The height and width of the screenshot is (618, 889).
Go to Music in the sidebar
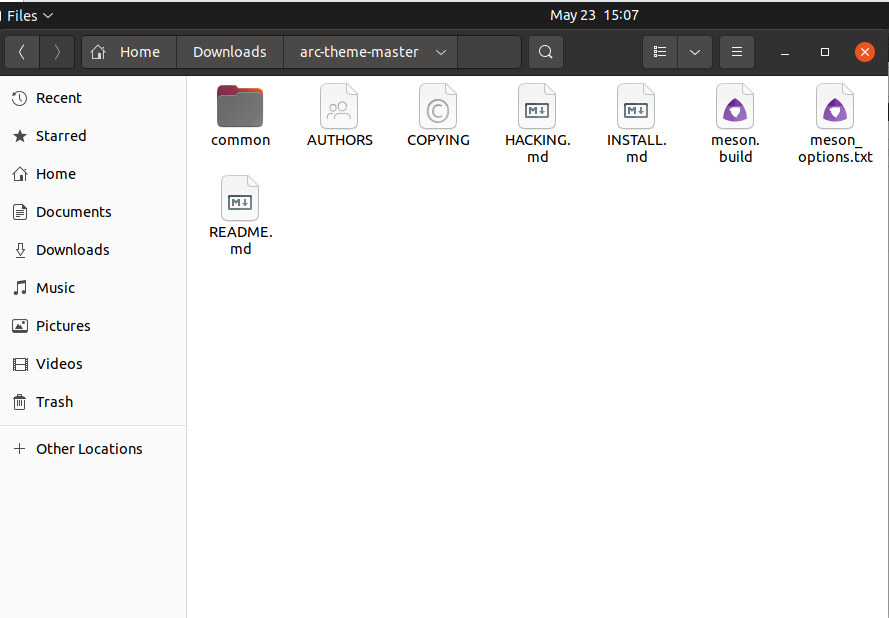94,288
